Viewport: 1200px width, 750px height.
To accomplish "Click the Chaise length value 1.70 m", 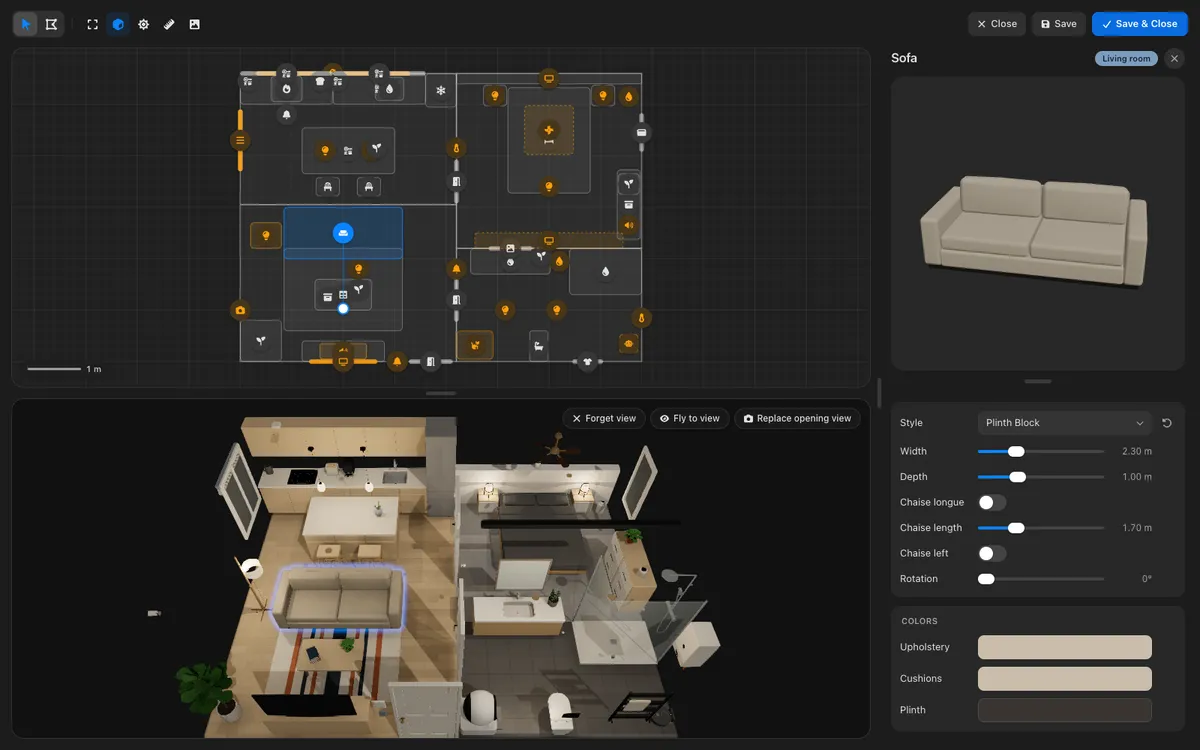I will [1137, 528].
